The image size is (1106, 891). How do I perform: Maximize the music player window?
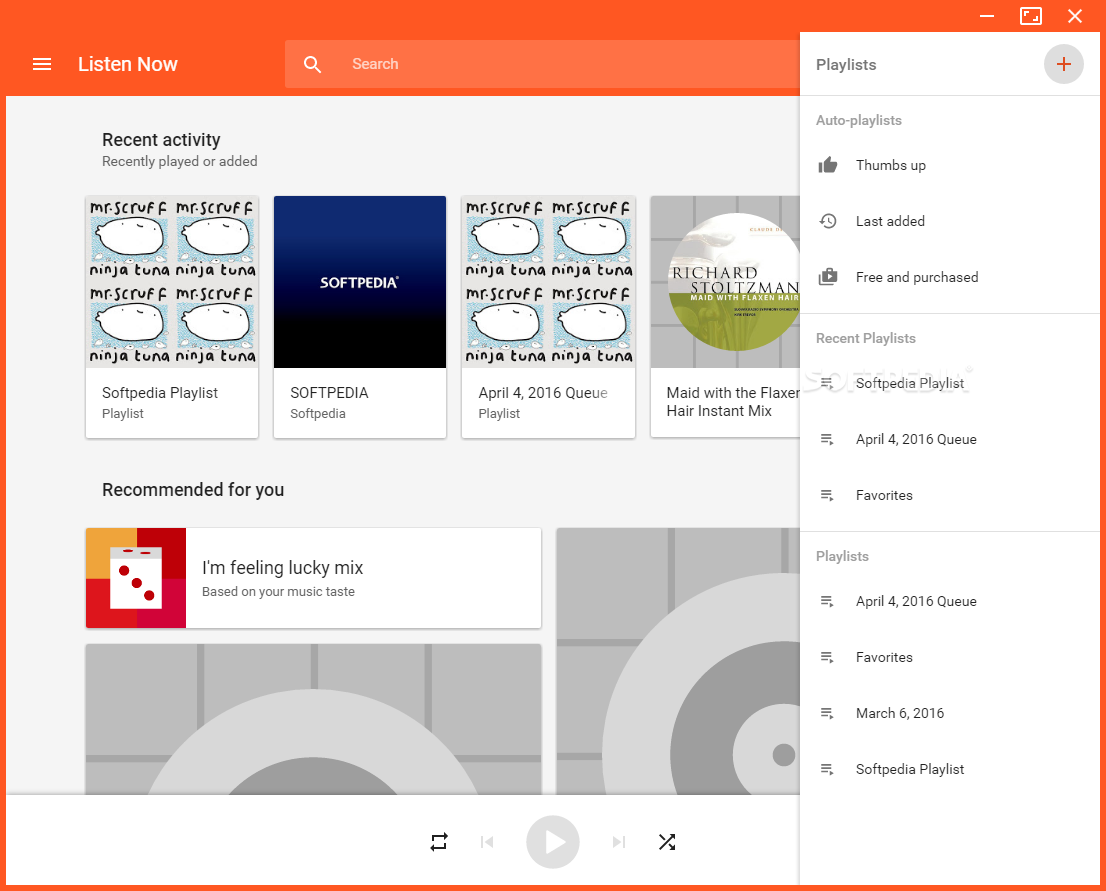coord(1031,16)
